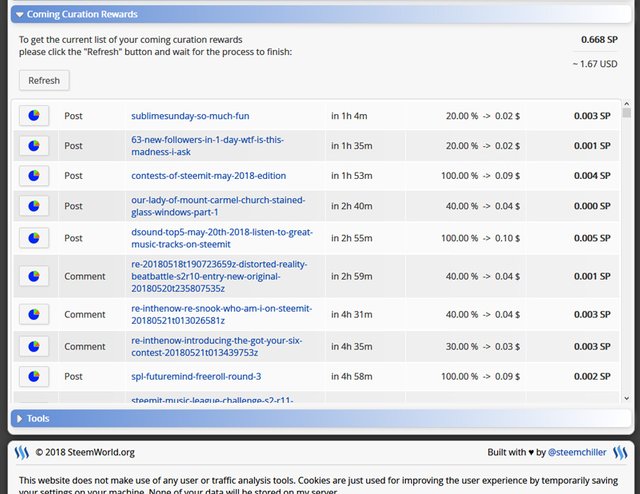Open pie chart for our-lady-of-mount-carmel row

(x=34, y=206)
